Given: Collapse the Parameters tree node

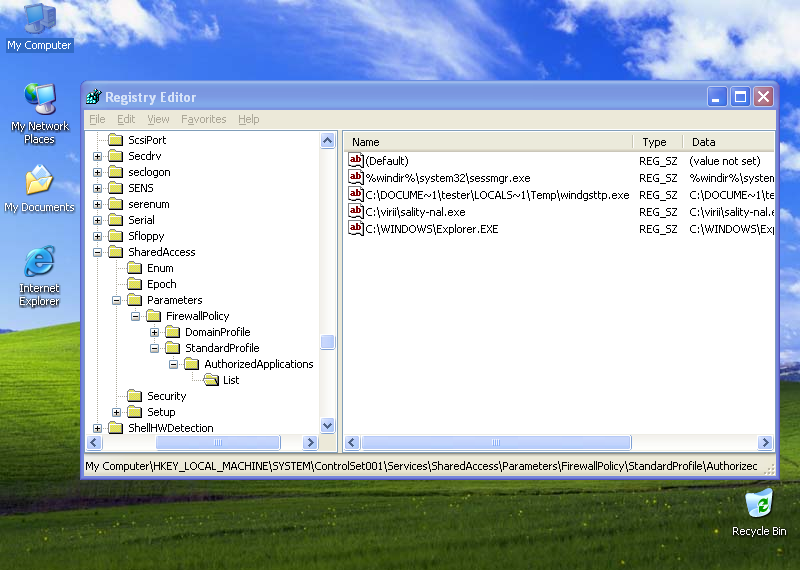Looking at the screenshot, I should 116,300.
